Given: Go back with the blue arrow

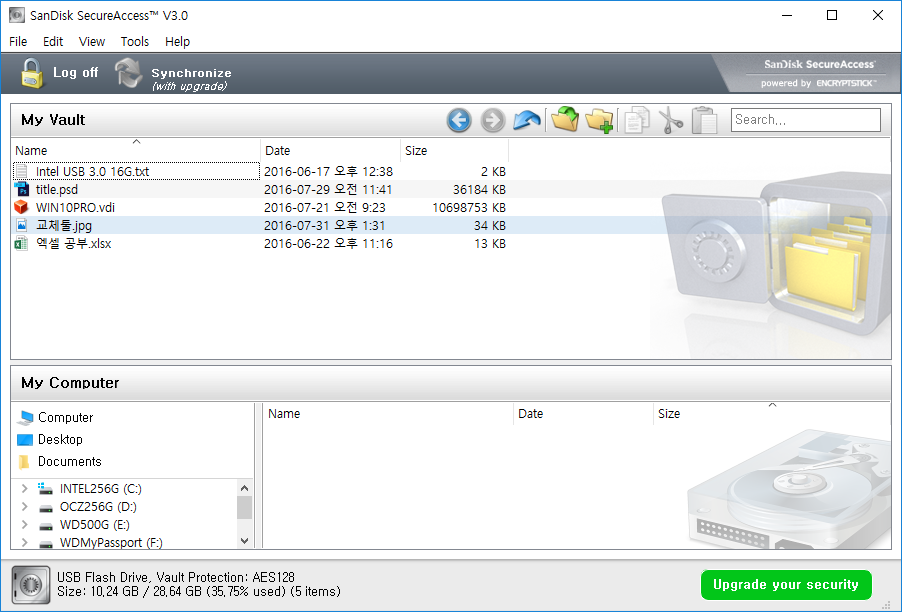Looking at the screenshot, I should tap(459, 120).
